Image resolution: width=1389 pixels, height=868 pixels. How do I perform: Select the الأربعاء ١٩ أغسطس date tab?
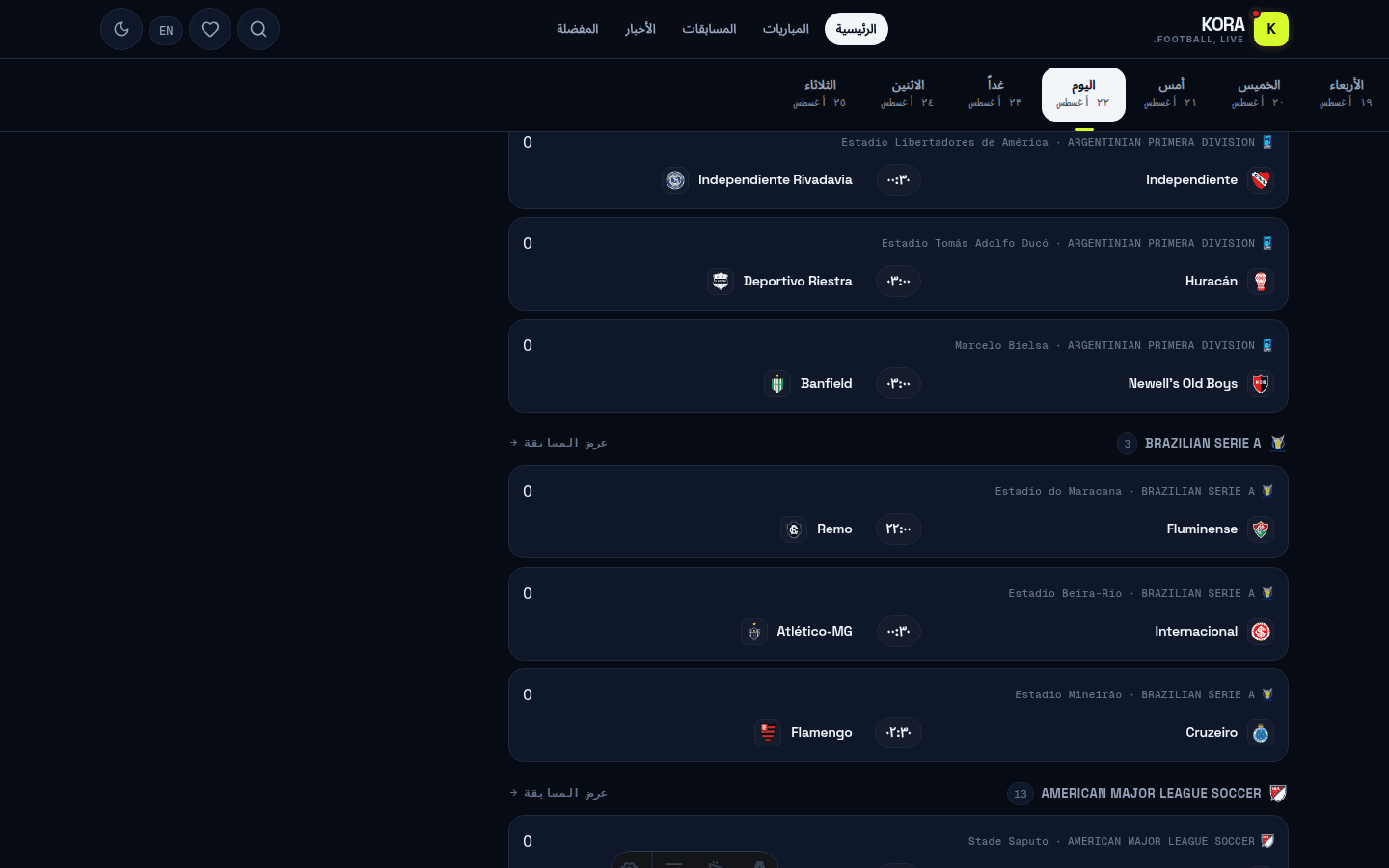coord(1346,94)
